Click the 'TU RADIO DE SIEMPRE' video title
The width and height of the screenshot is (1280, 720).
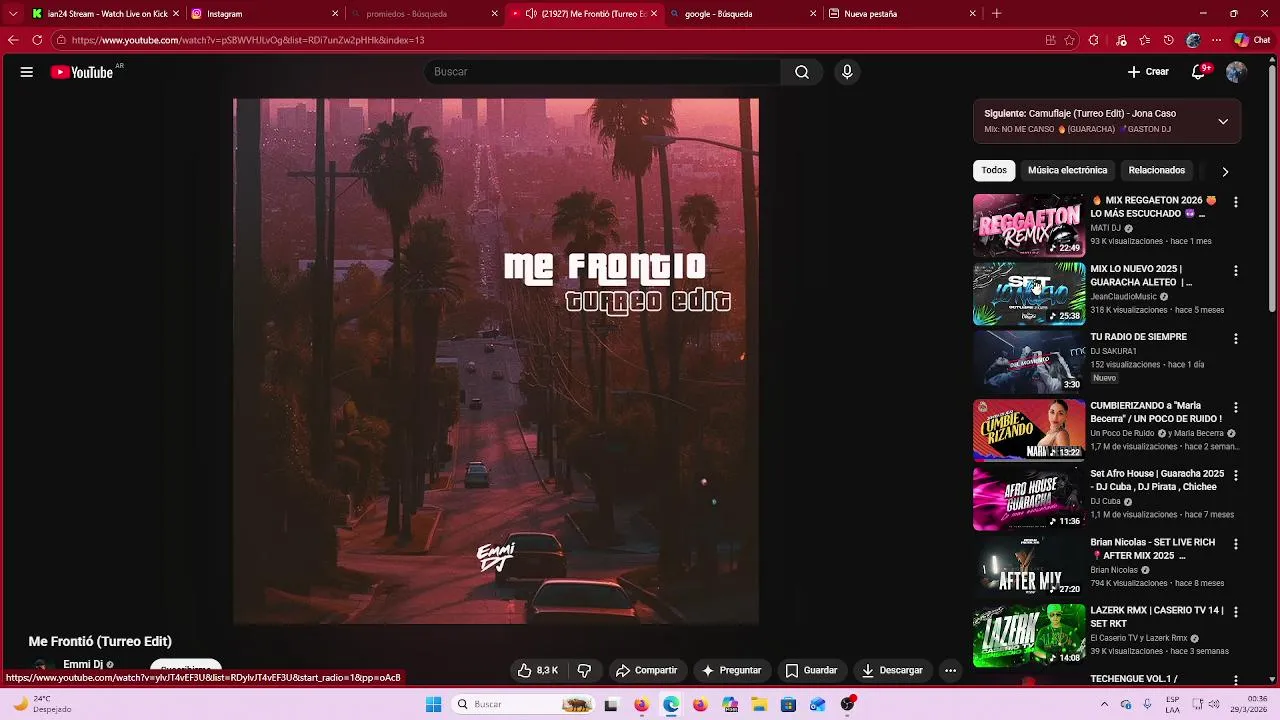(x=1138, y=337)
